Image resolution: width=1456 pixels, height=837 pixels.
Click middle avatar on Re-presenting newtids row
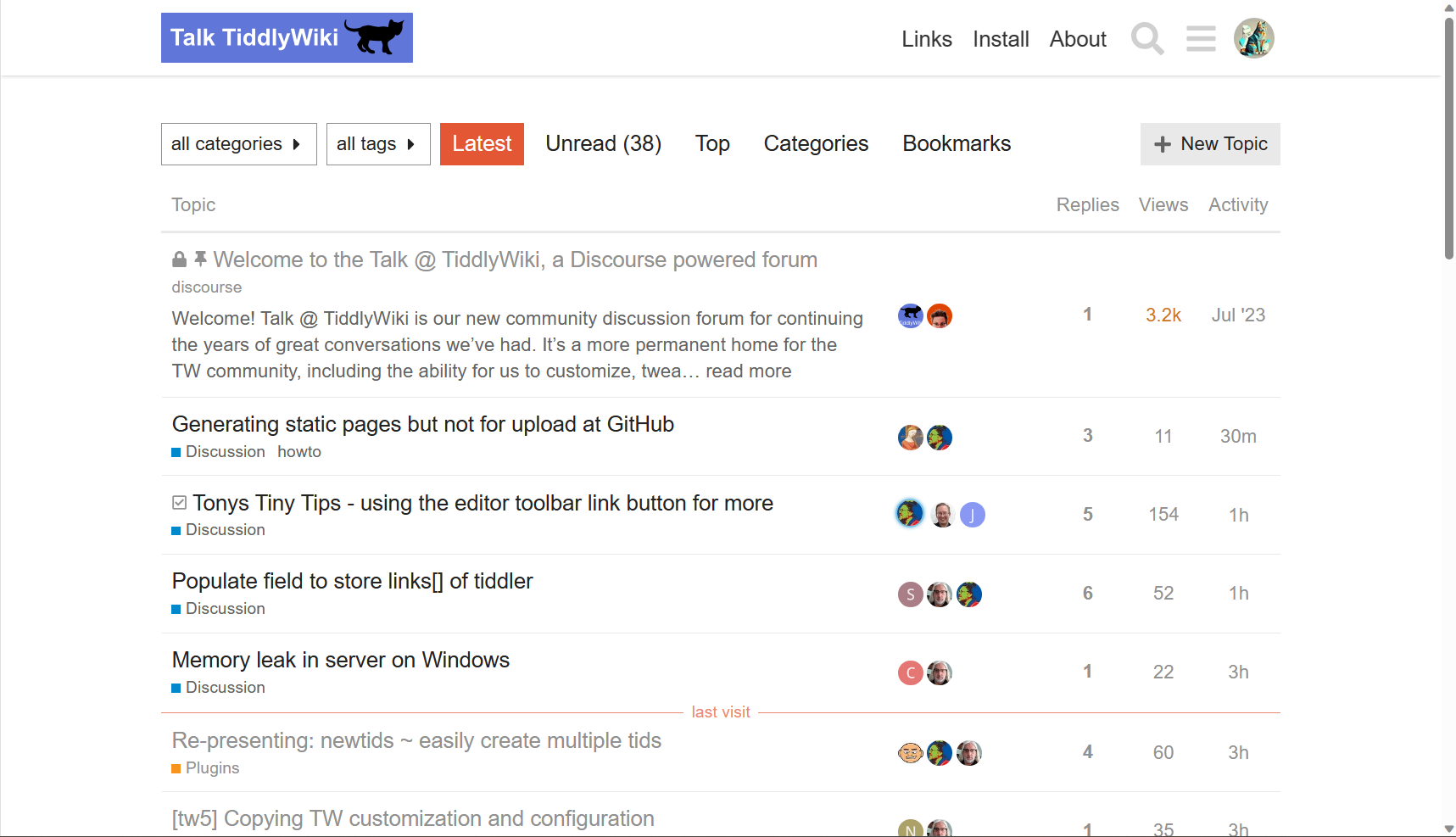[939, 753]
